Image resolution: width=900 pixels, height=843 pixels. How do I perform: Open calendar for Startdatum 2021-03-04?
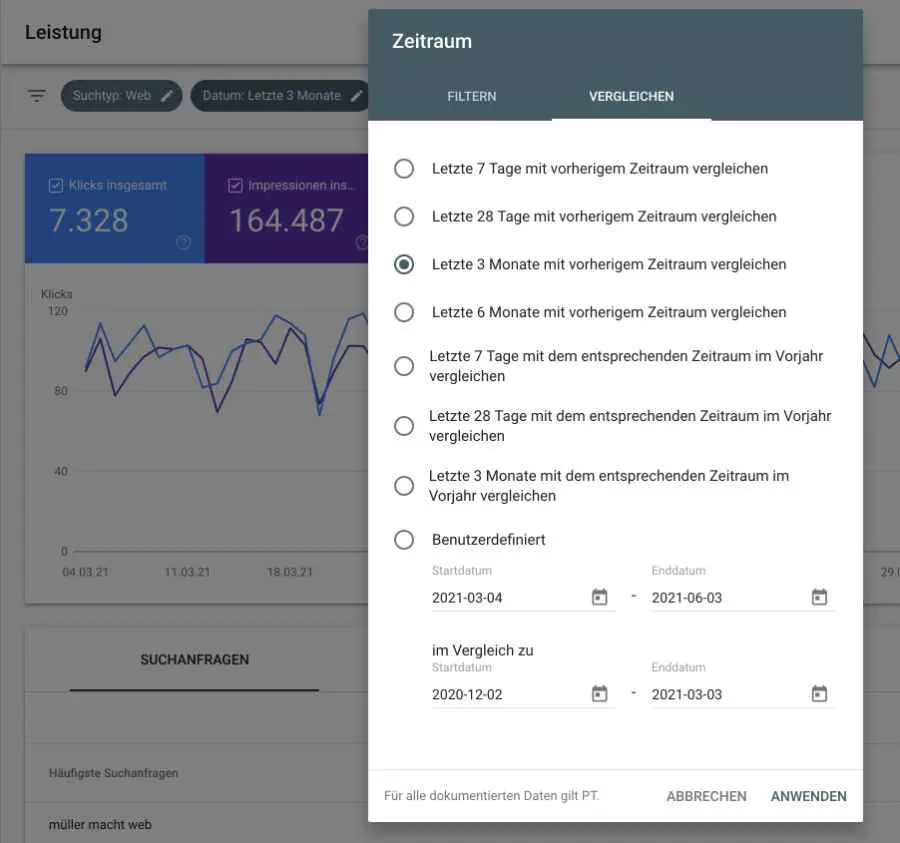point(599,597)
